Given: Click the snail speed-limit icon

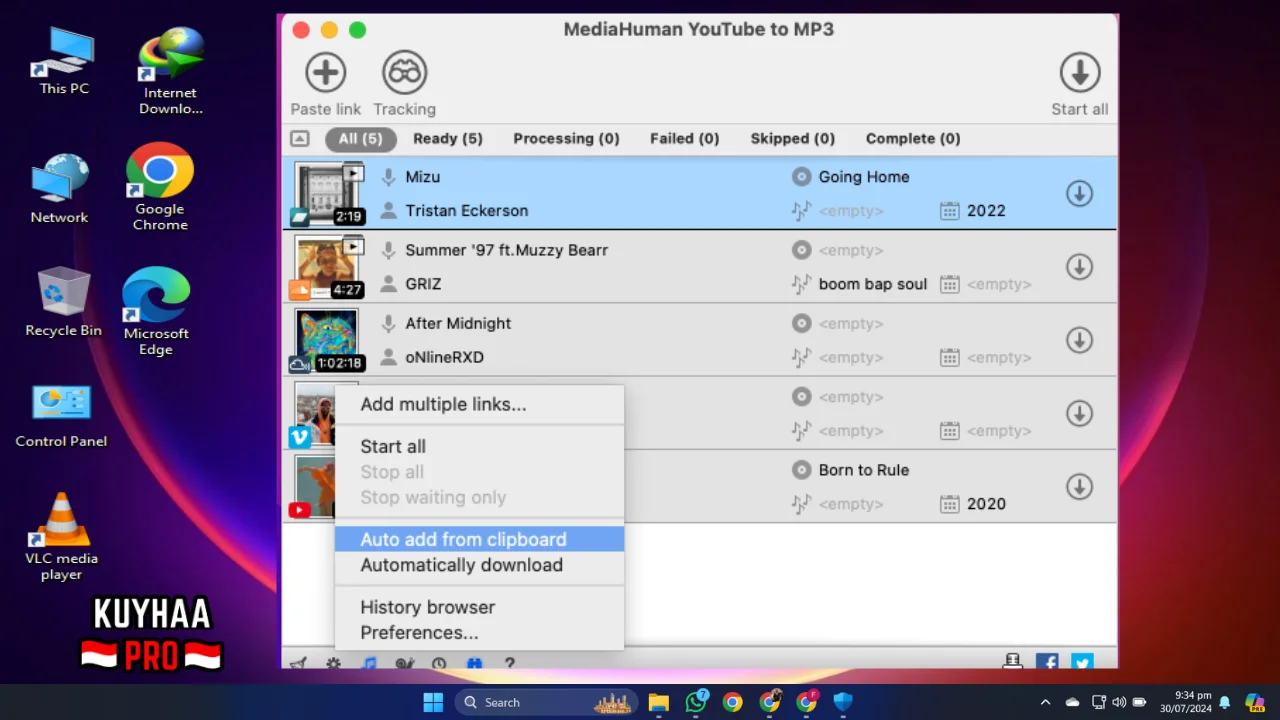Looking at the screenshot, I should [x=404, y=663].
